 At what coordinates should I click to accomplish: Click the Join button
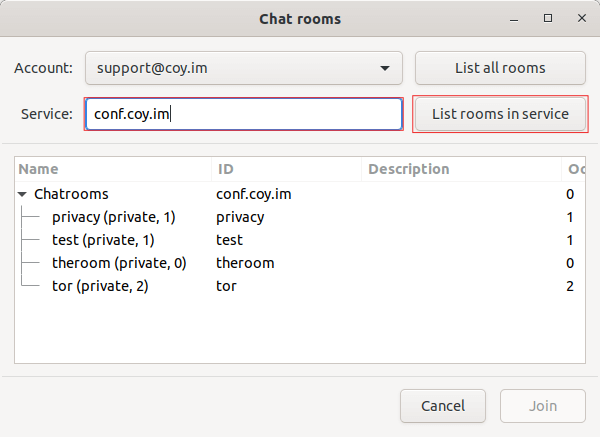pos(543,406)
